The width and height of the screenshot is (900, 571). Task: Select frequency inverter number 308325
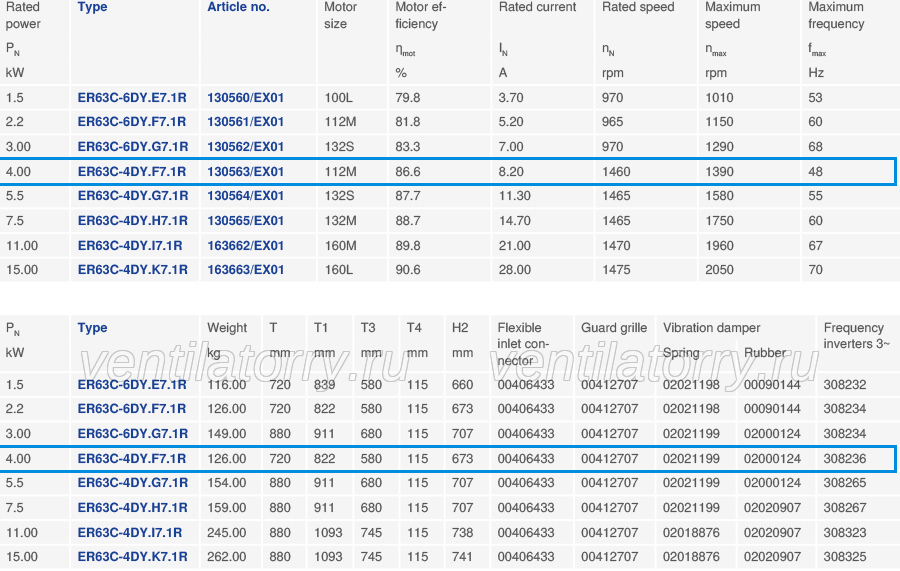[x=845, y=557]
